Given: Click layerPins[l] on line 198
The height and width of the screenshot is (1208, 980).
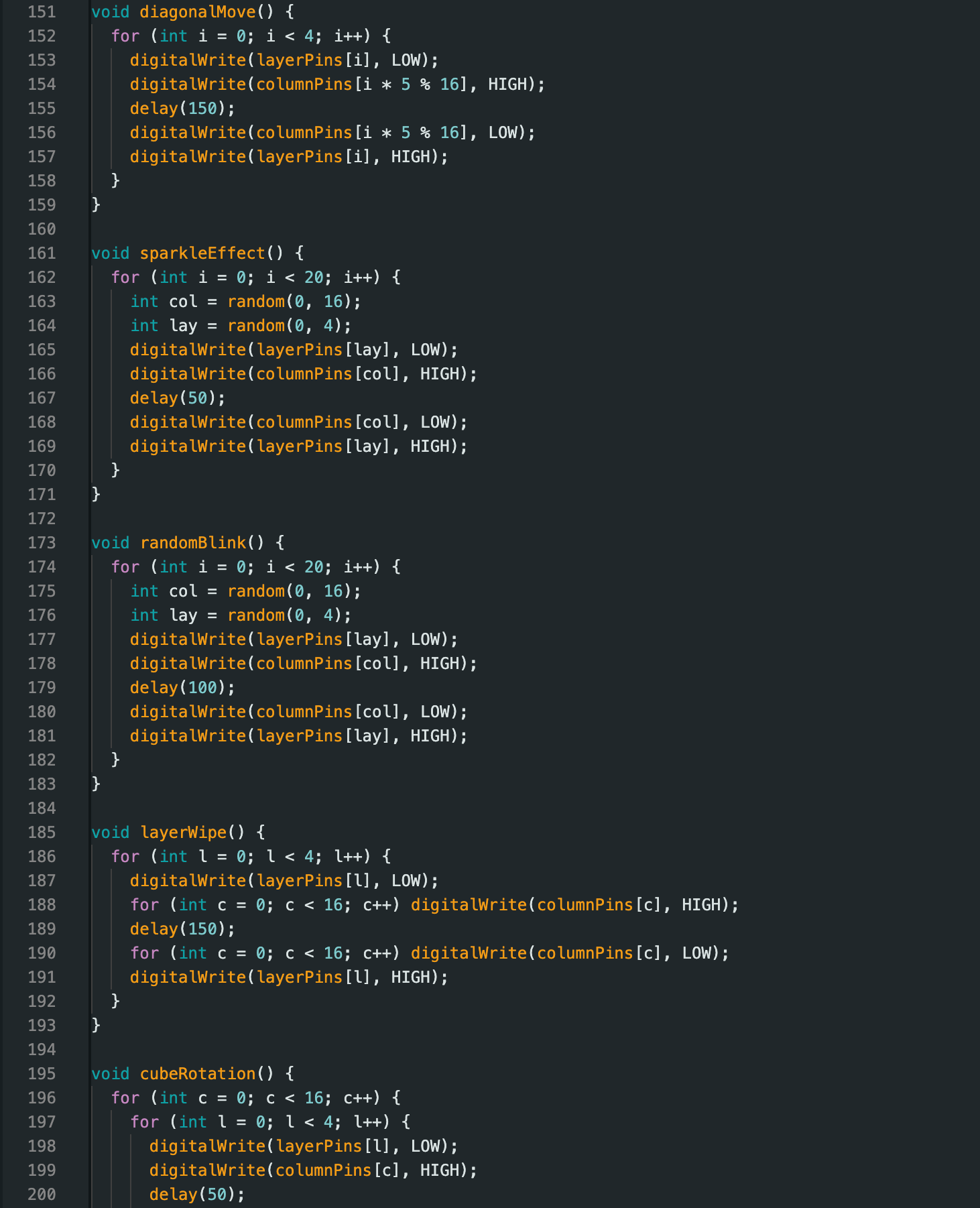Looking at the screenshot, I should point(333,1146).
